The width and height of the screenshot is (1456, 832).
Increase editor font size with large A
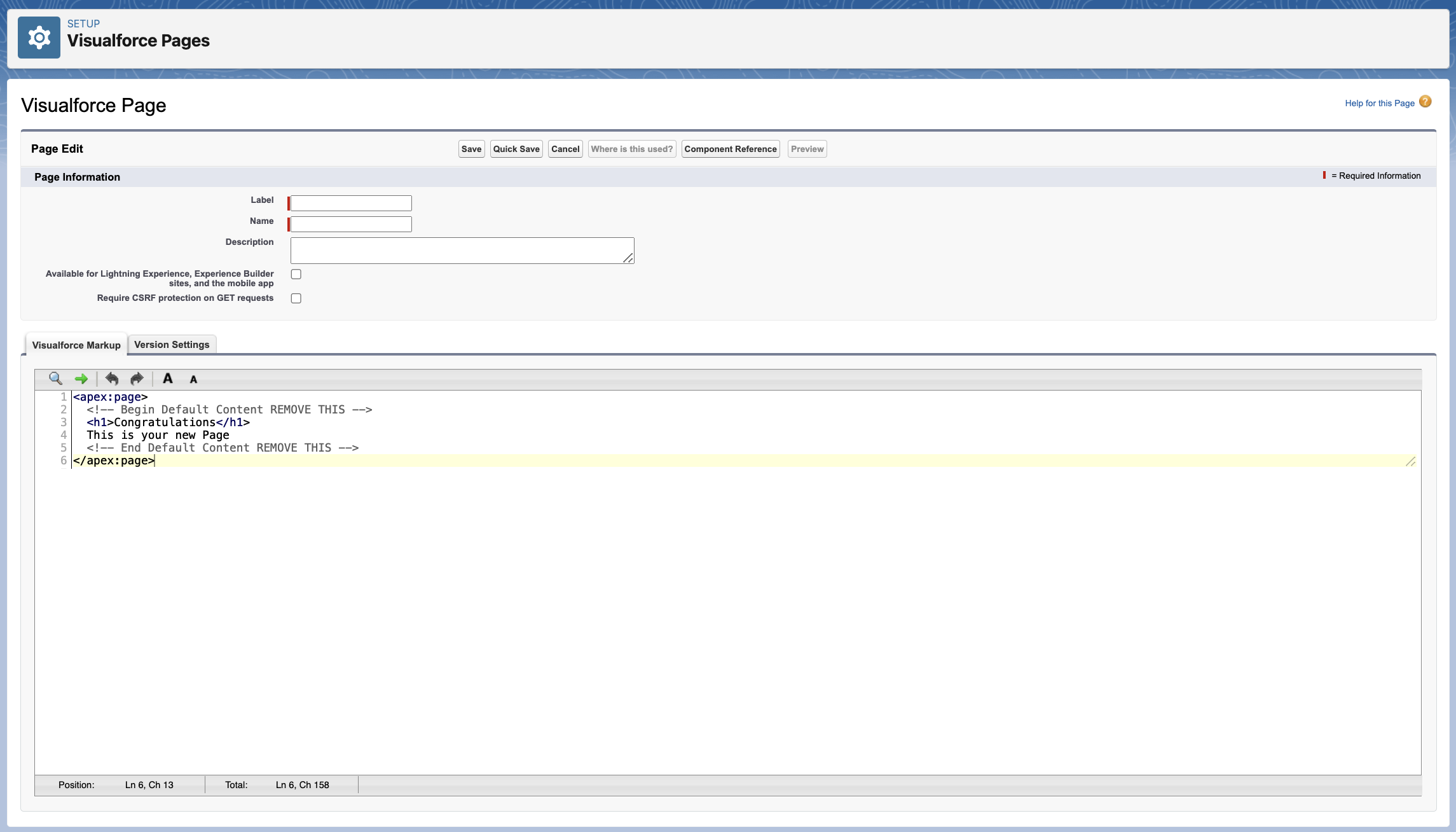coord(168,379)
